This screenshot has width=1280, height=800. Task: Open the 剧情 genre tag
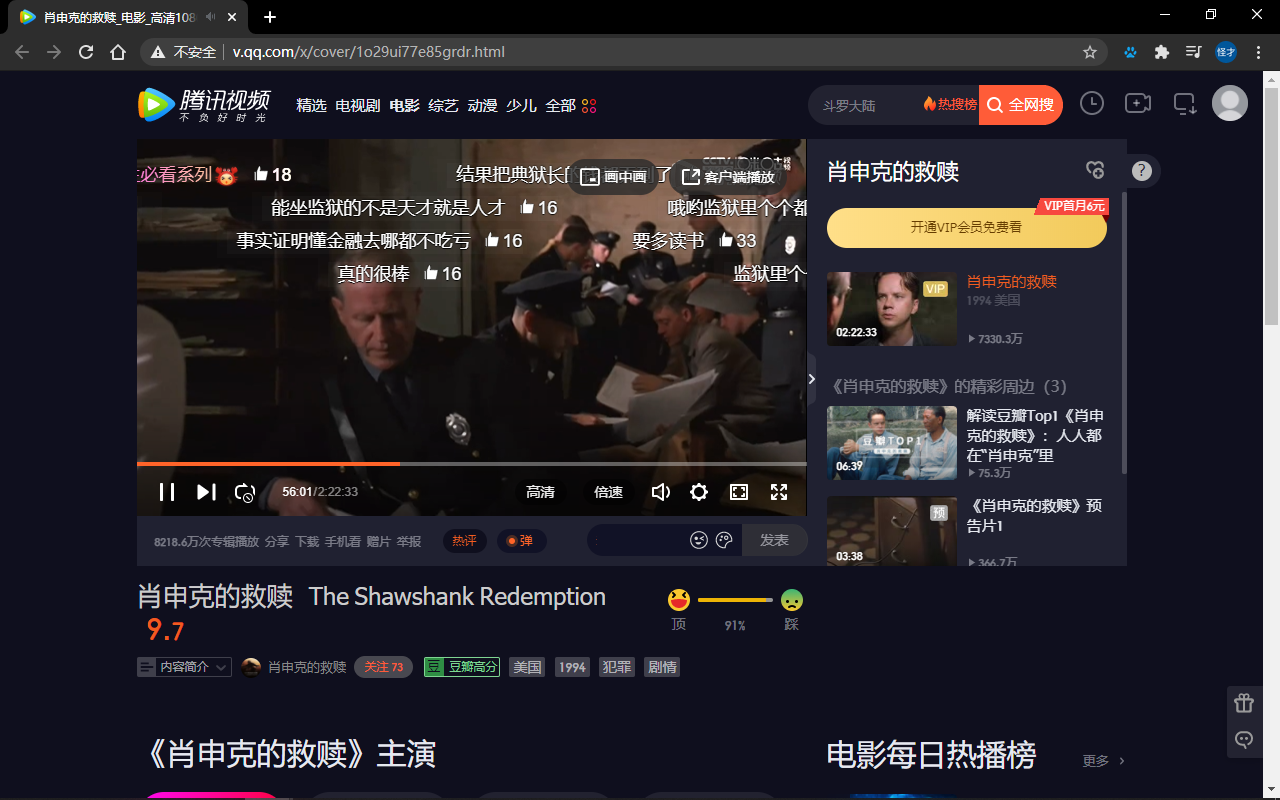(x=662, y=667)
